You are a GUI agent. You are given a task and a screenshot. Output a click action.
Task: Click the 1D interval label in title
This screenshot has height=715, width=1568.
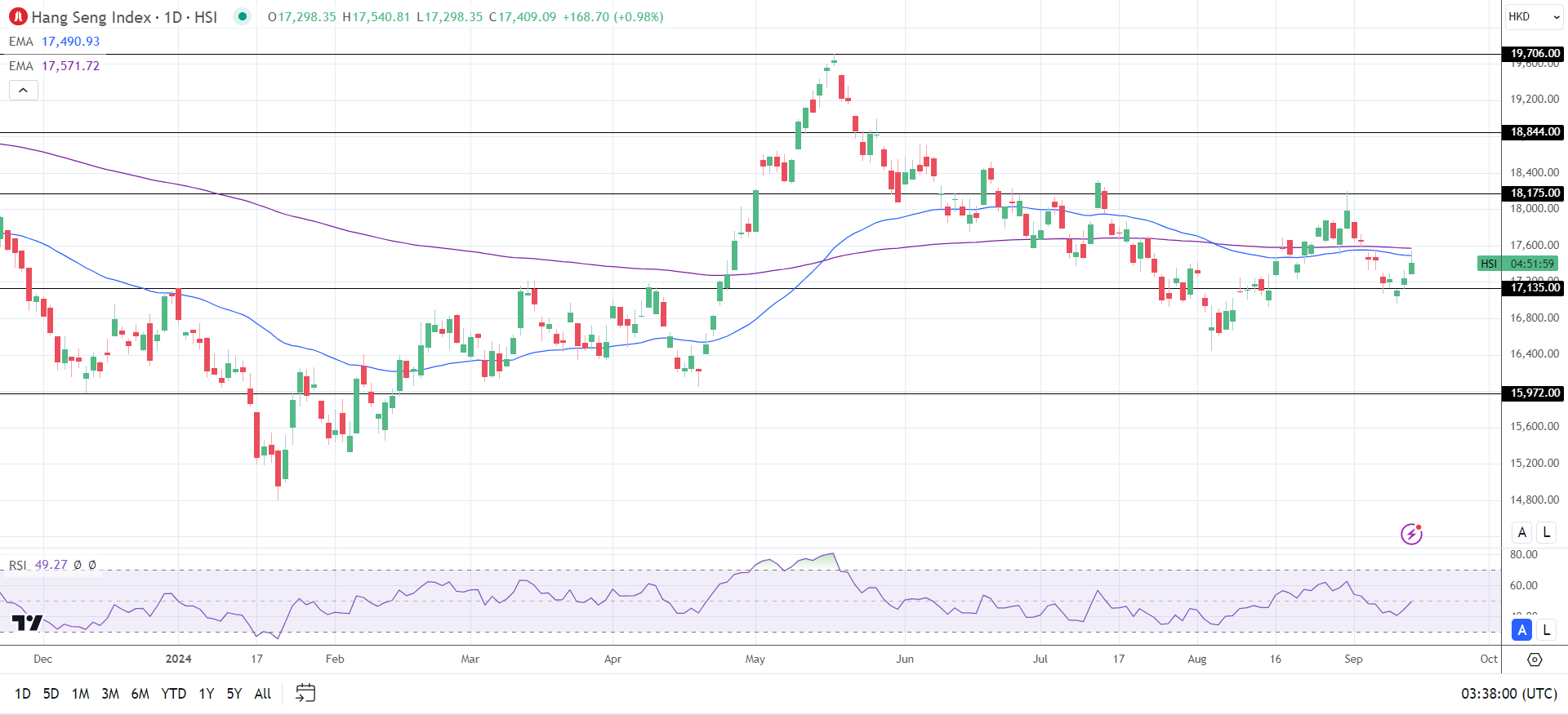pos(173,17)
